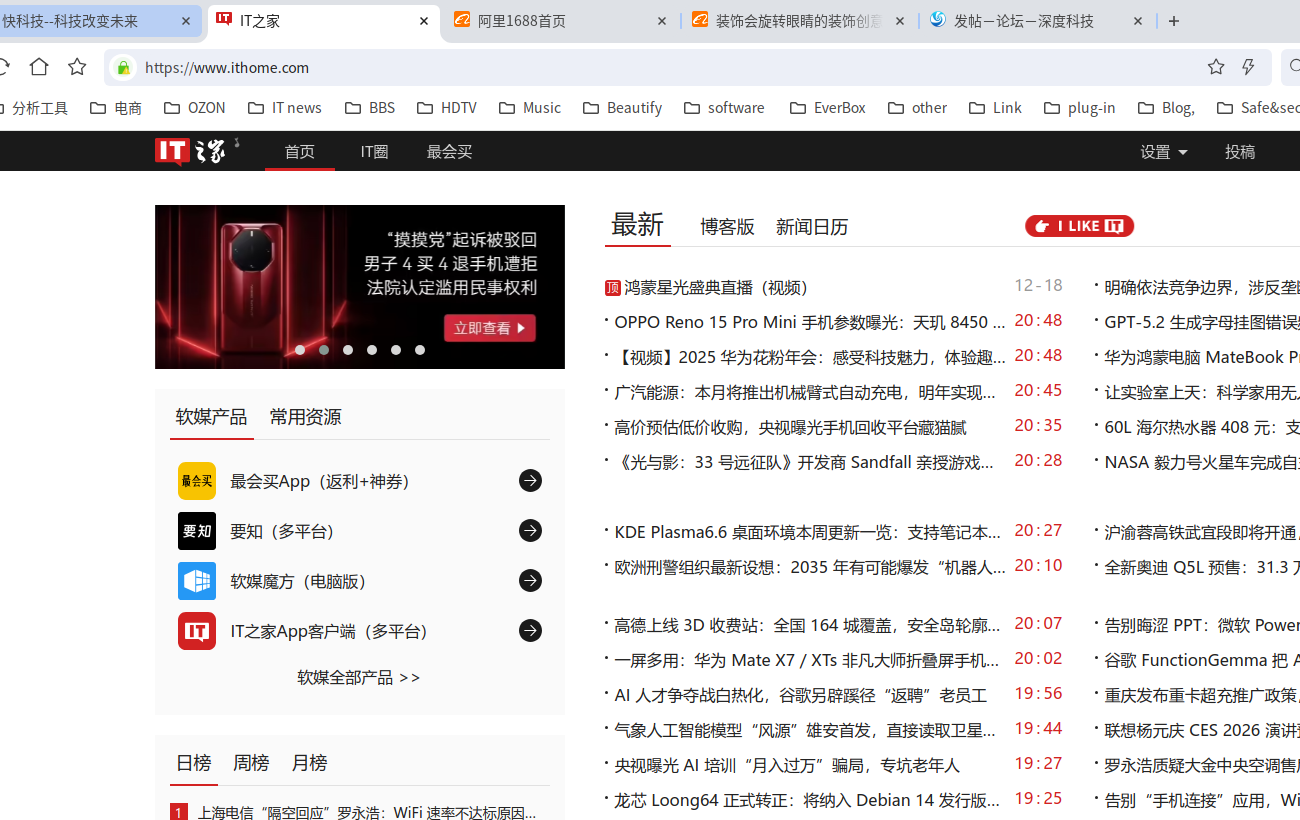Switch to the 阿里1688首页 browser tab
This screenshot has width=1300, height=820.
[x=560, y=21]
